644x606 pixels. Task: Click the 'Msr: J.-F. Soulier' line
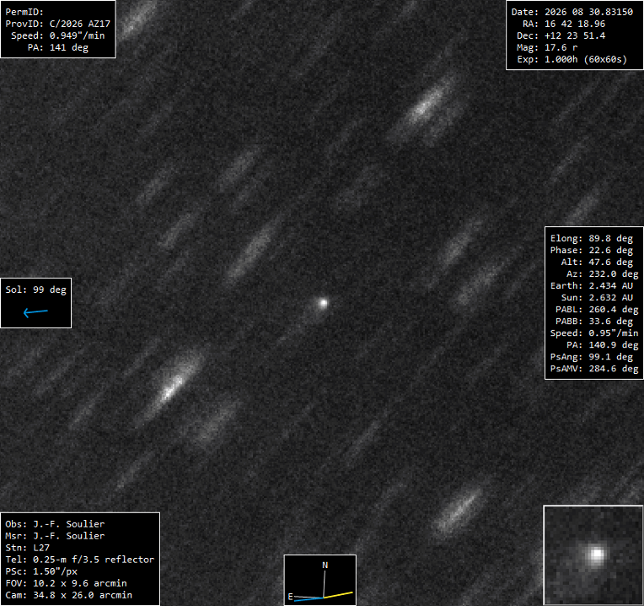[x=55, y=536]
